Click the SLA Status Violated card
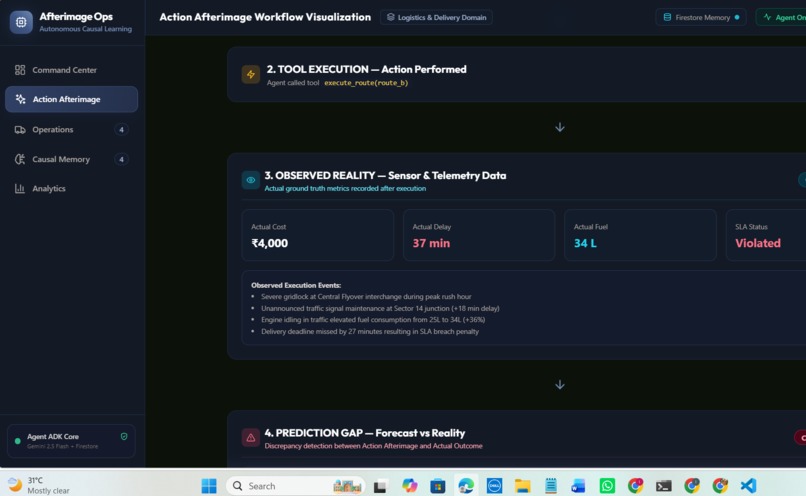806x496 pixels. click(766, 235)
